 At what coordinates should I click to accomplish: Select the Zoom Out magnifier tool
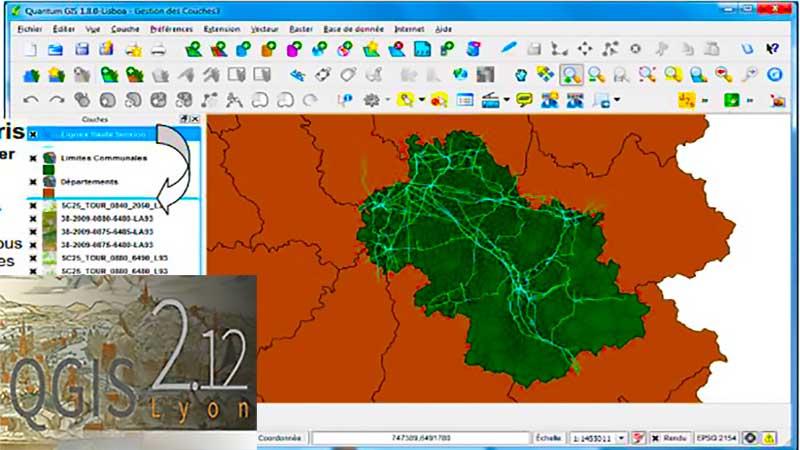coord(596,75)
